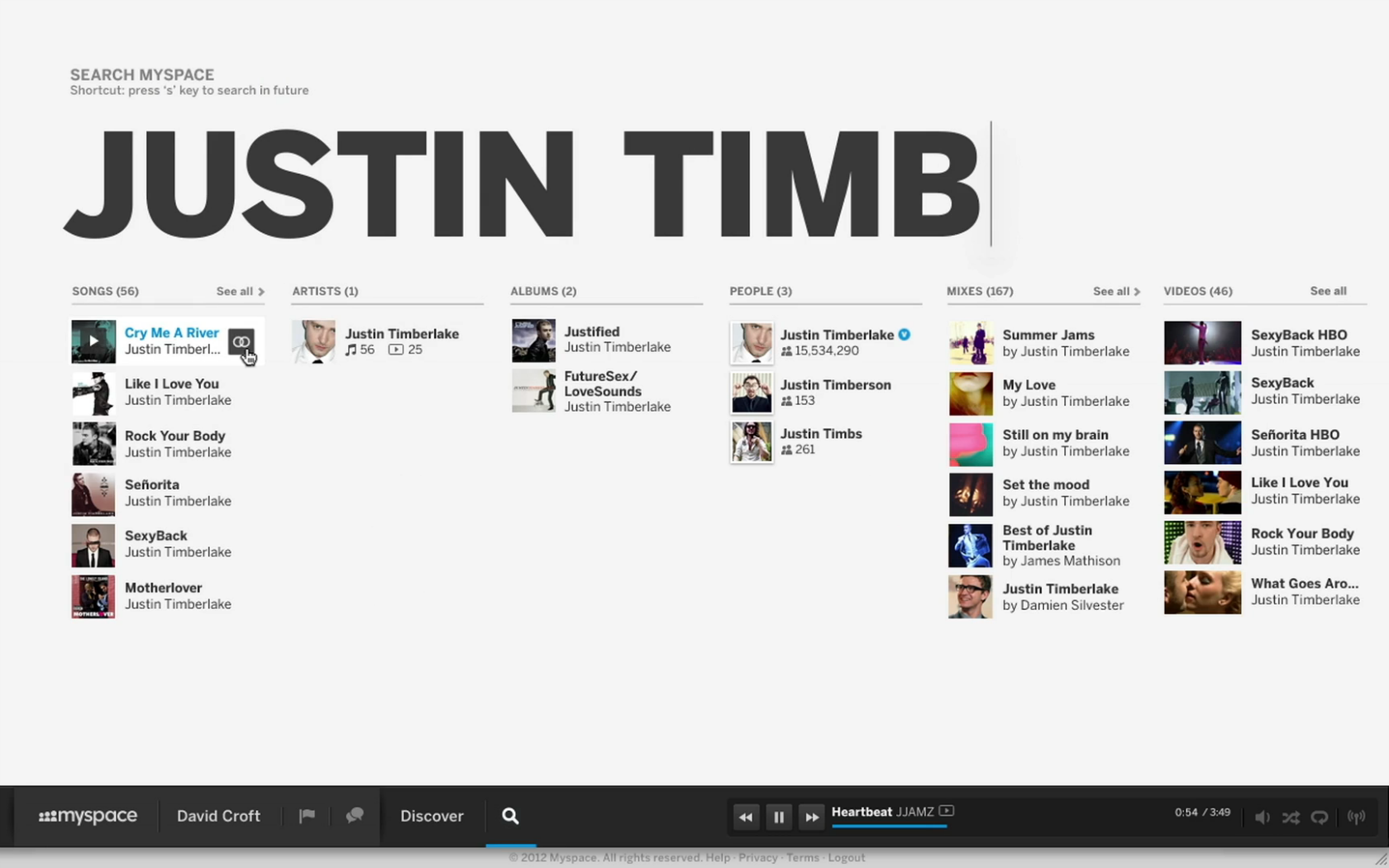Click the Help link in the footer
The image size is (1389, 868).
718,857
